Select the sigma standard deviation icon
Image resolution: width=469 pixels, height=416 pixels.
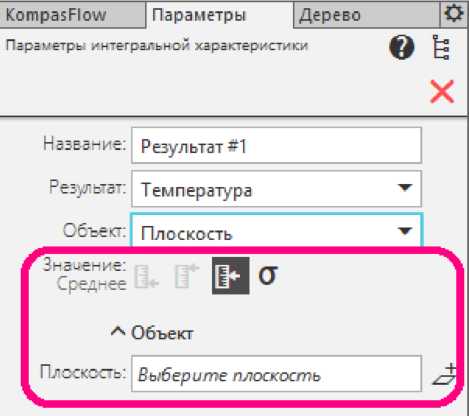(268, 275)
